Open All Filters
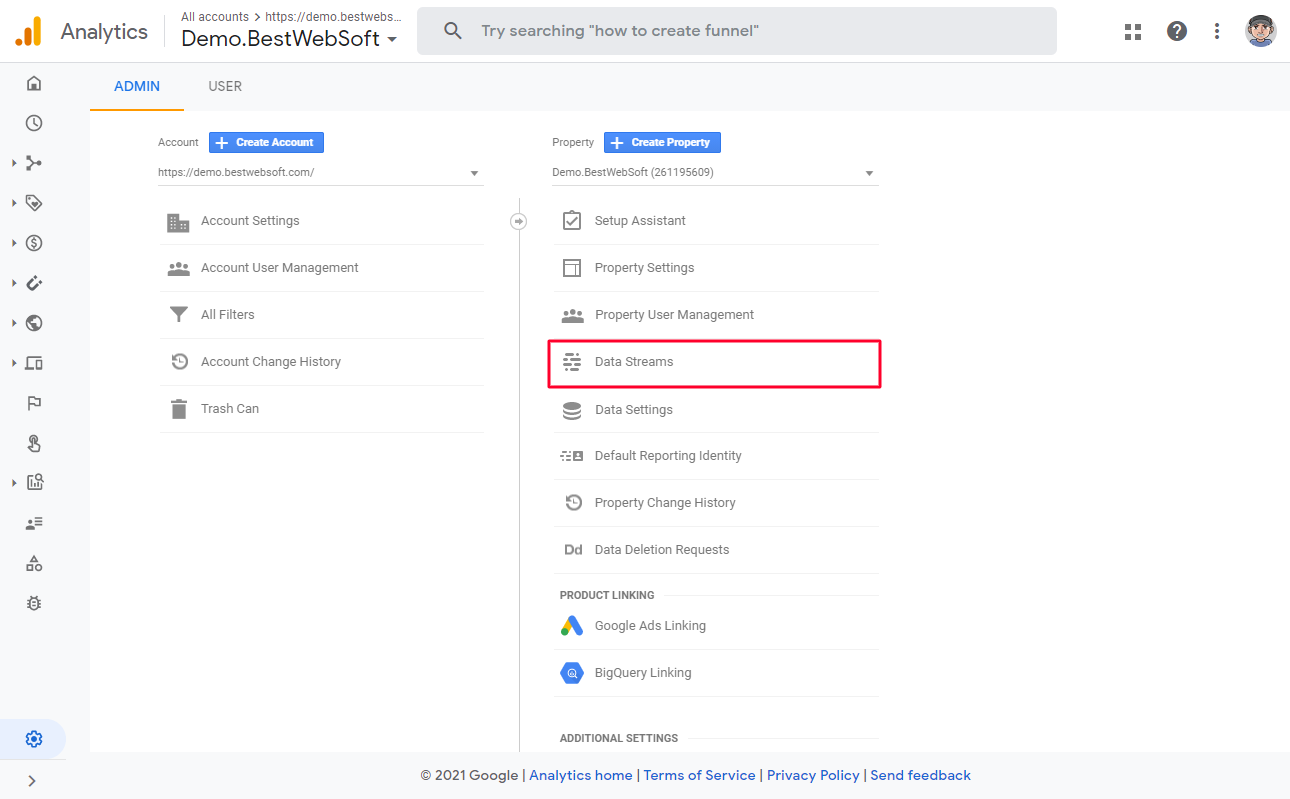1290x799 pixels. pyautogui.click(x=321, y=315)
